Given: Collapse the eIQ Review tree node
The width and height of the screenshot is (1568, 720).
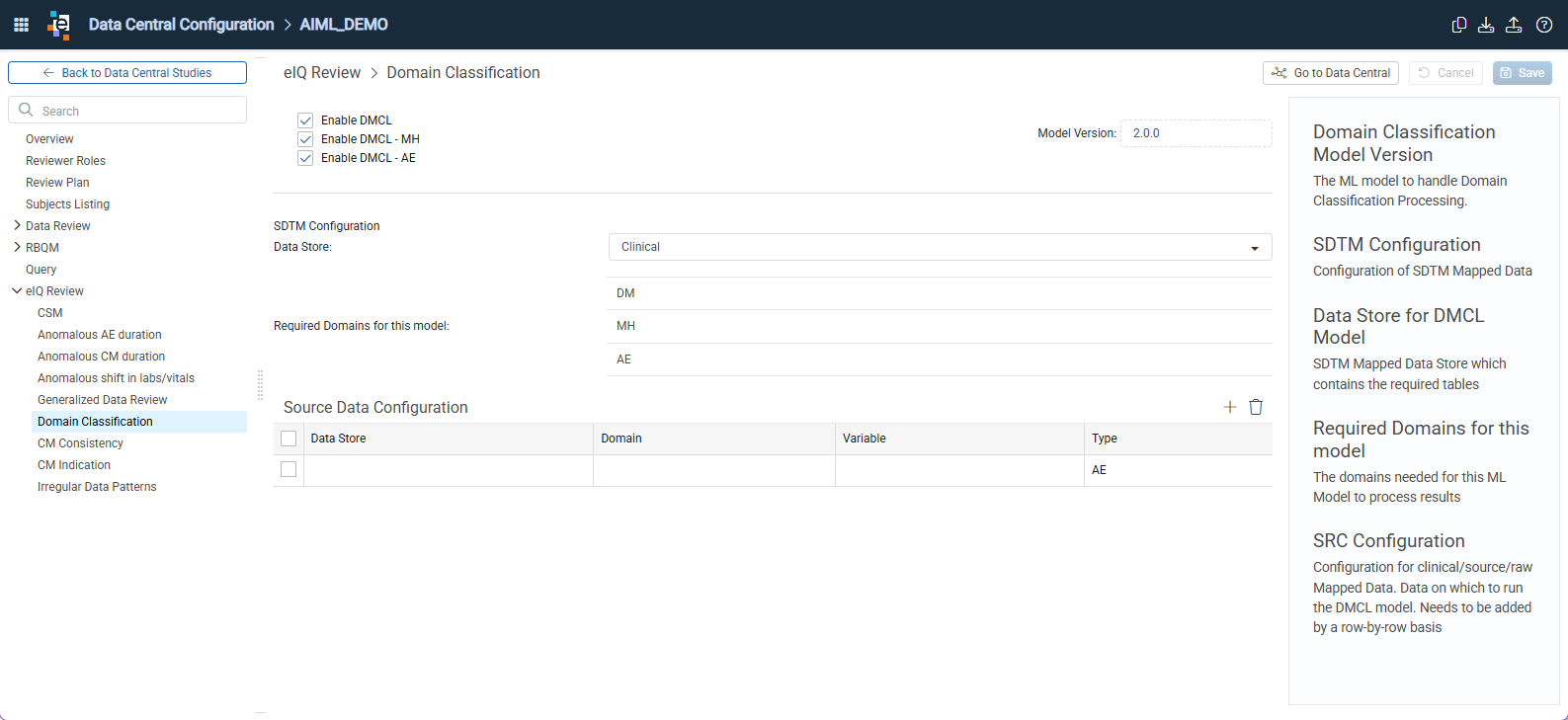Looking at the screenshot, I should point(17,290).
